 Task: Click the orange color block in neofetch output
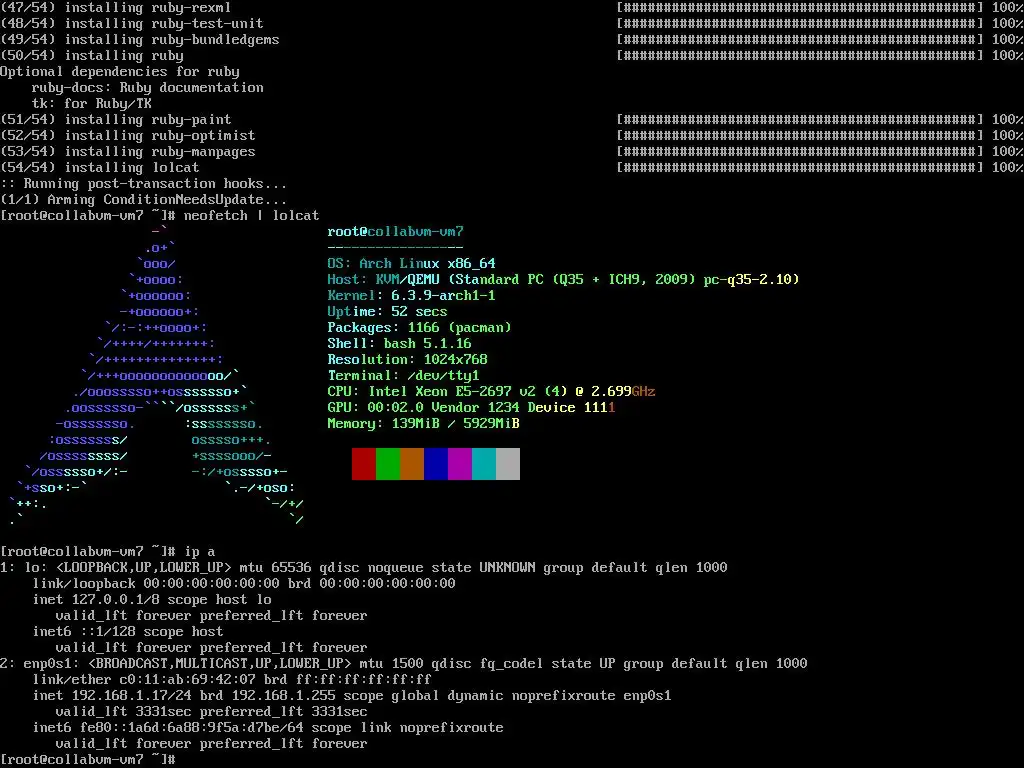click(x=412, y=464)
